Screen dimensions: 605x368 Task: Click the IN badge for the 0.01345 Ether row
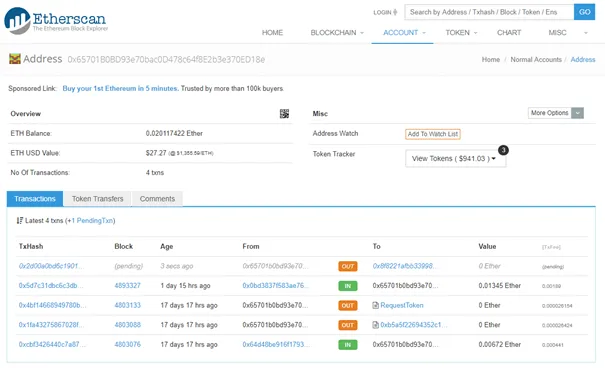click(x=348, y=286)
